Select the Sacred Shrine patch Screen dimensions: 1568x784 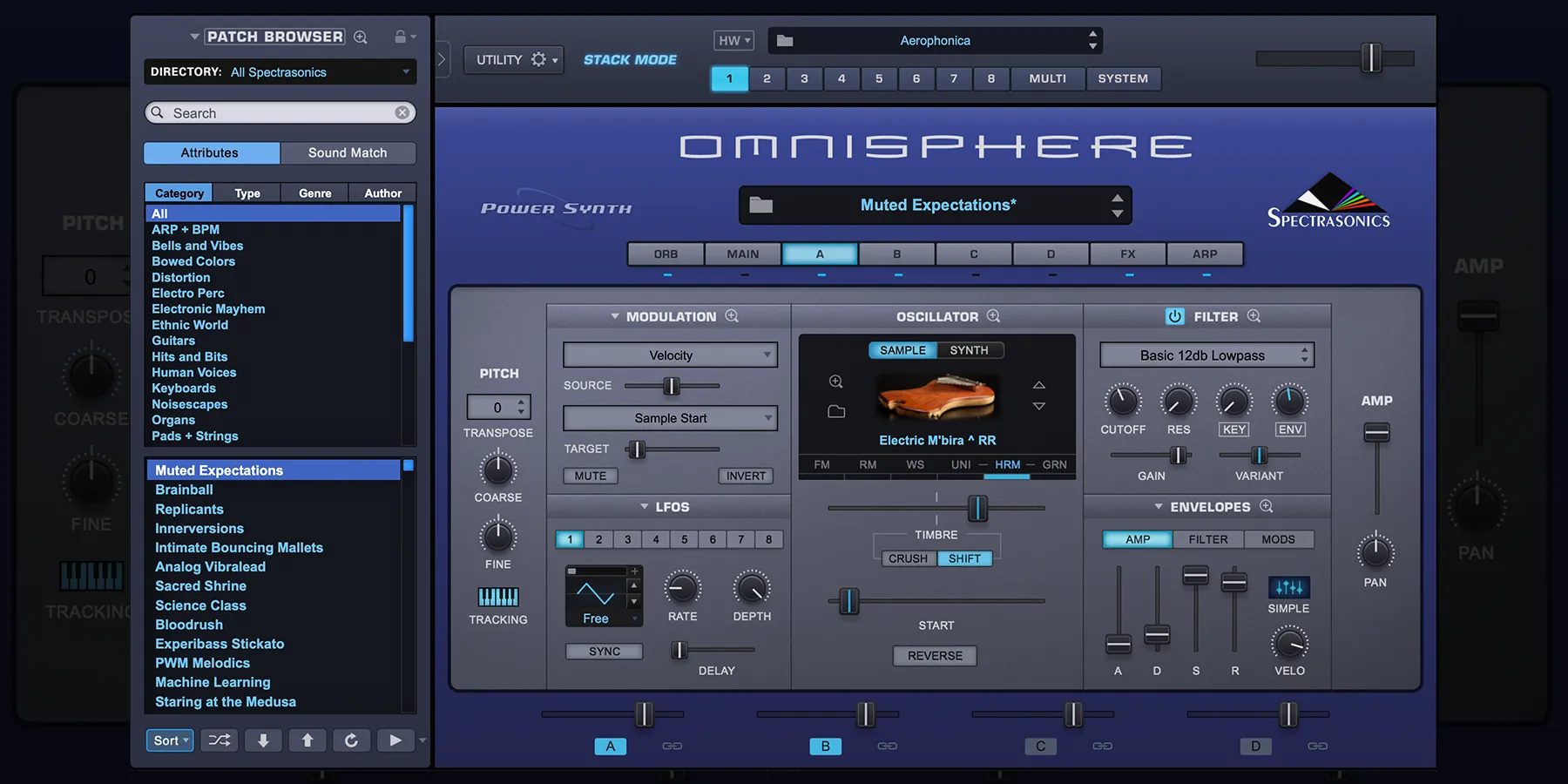200,585
